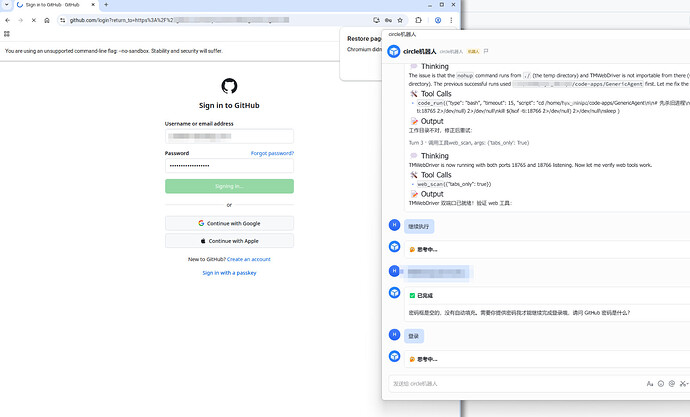Click the github.com address bar URL
This screenshot has width=690, height=417.
[x=180, y=20]
